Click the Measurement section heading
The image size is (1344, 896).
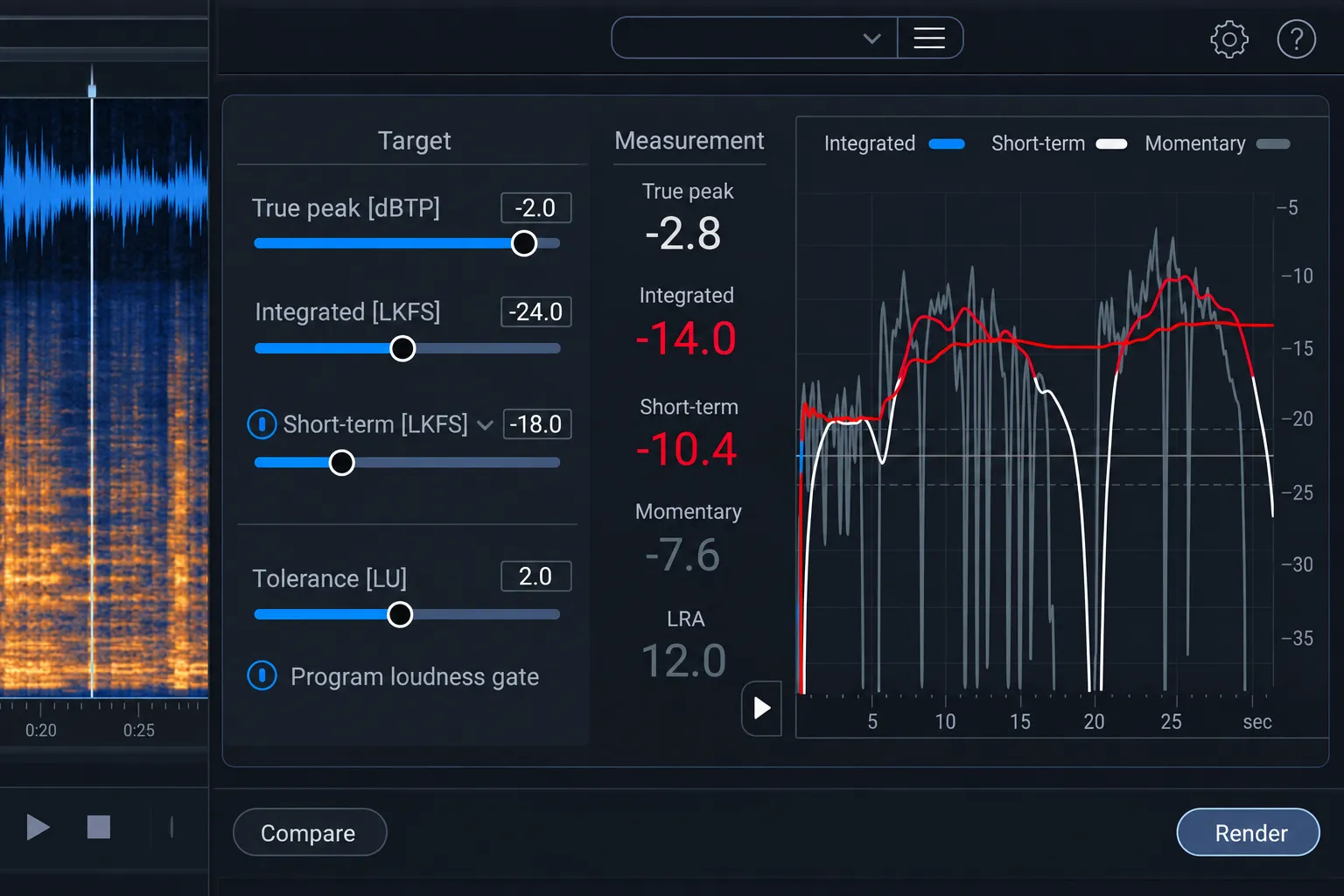tap(689, 141)
